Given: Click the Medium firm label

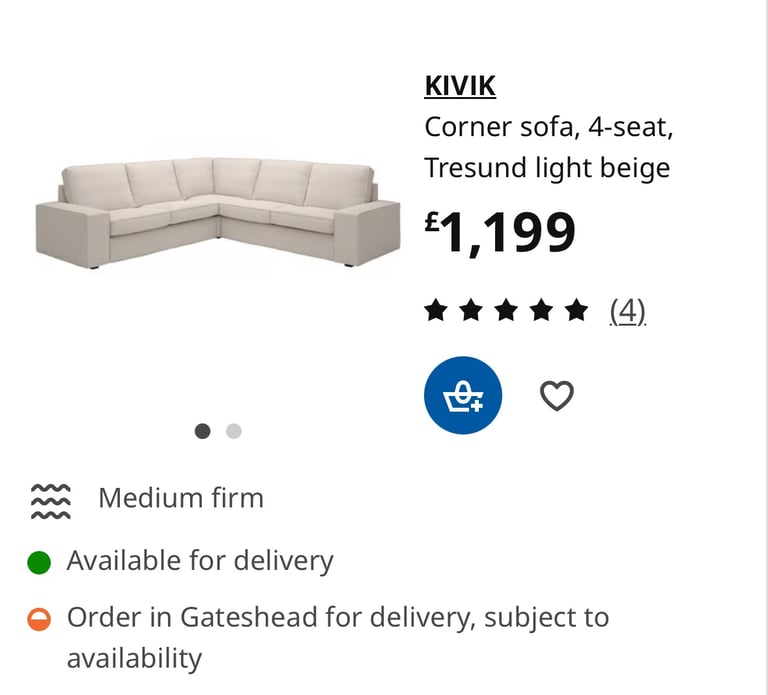Looking at the screenshot, I should pos(181,498).
